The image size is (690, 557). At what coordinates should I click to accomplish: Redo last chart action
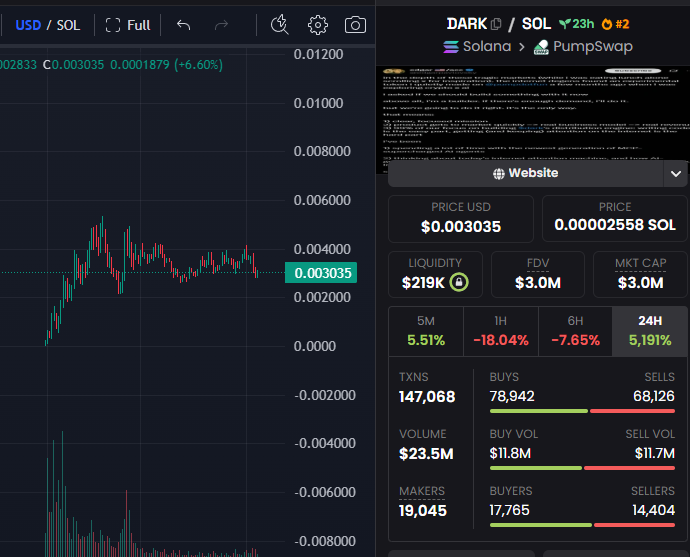221,25
